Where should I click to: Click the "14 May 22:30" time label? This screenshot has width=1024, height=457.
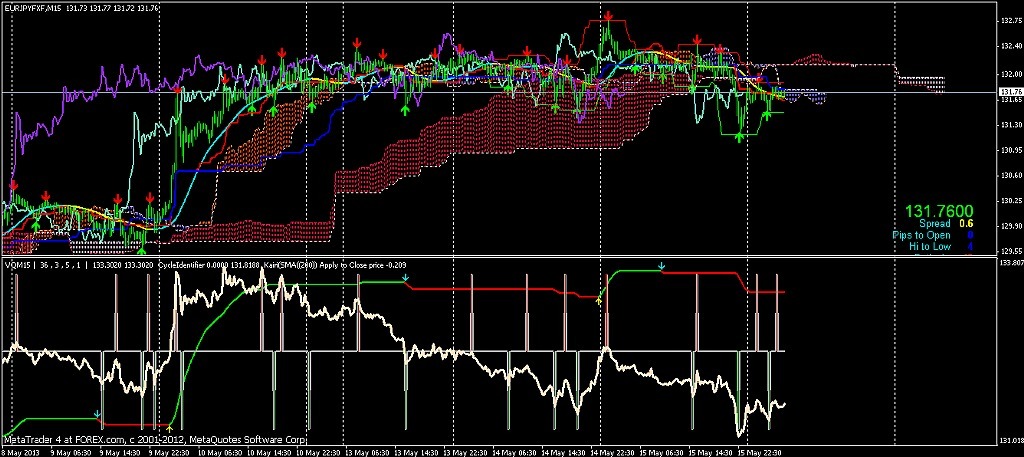point(613,452)
